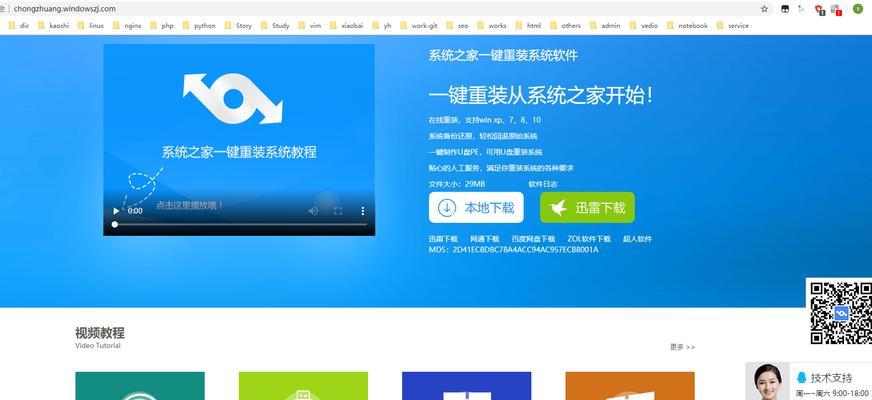Image resolution: width=872 pixels, height=400 pixels.
Task: Click the 文件大小: 29MB text
Action: (457, 184)
